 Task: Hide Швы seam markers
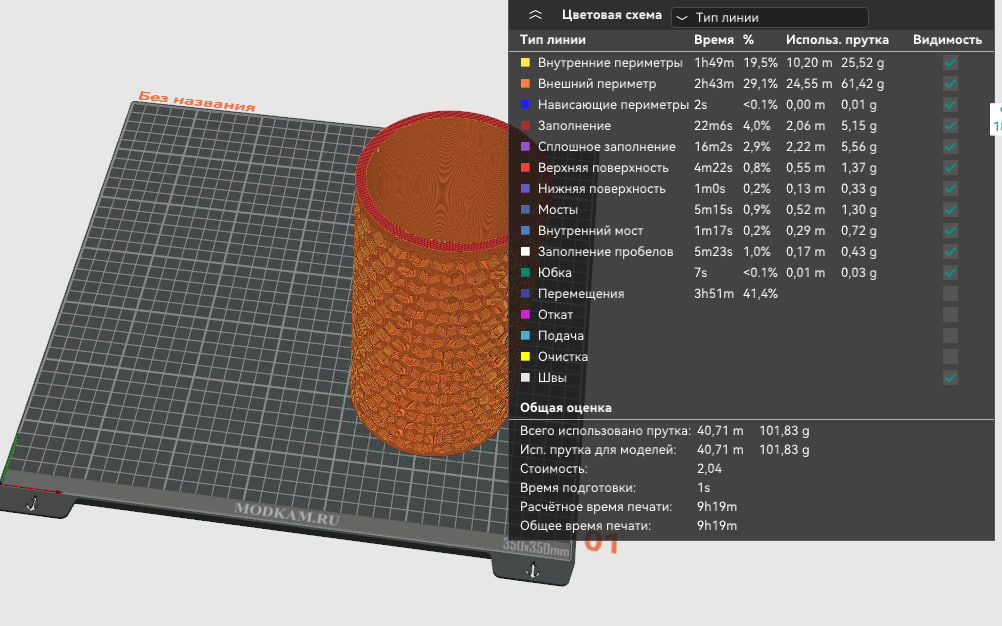tap(950, 378)
